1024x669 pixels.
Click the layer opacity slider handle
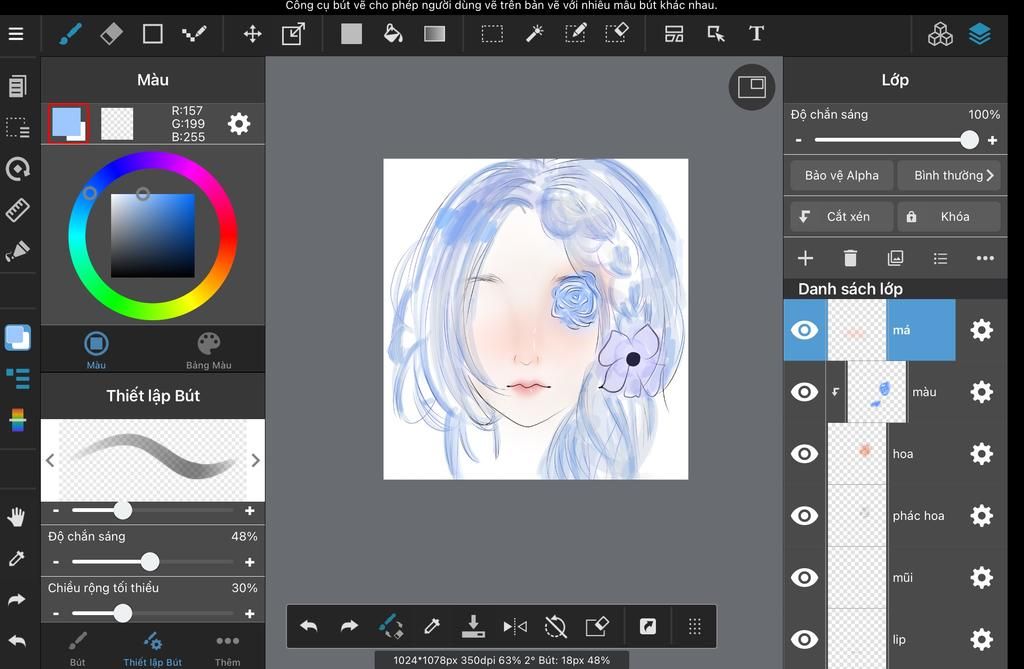point(969,140)
